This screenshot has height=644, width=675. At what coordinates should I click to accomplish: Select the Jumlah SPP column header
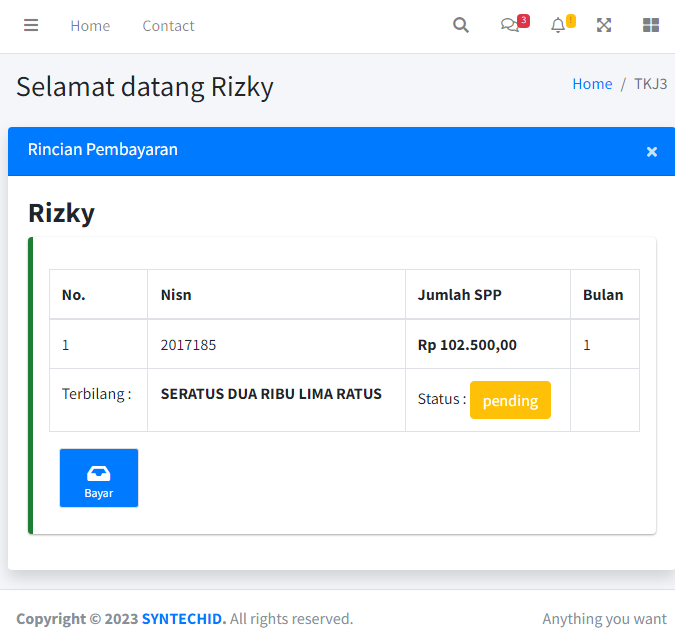tap(459, 295)
